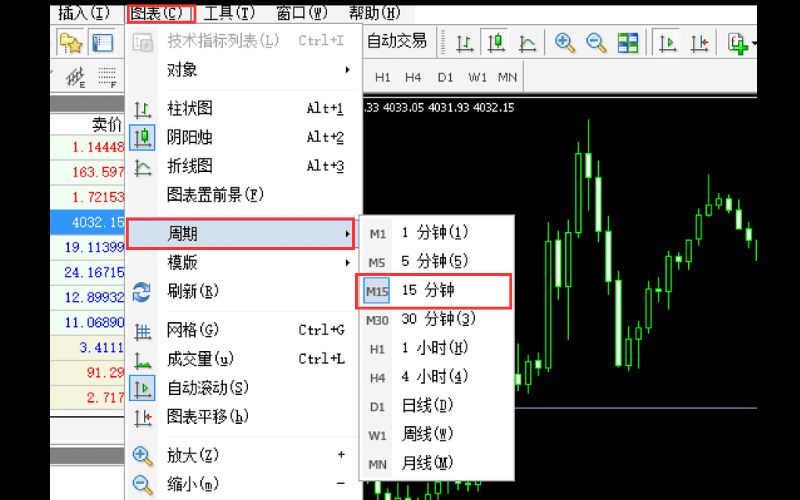Select 月线(M) period
The image size is (800, 500).
pyautogui.click(x=437, y=463)
